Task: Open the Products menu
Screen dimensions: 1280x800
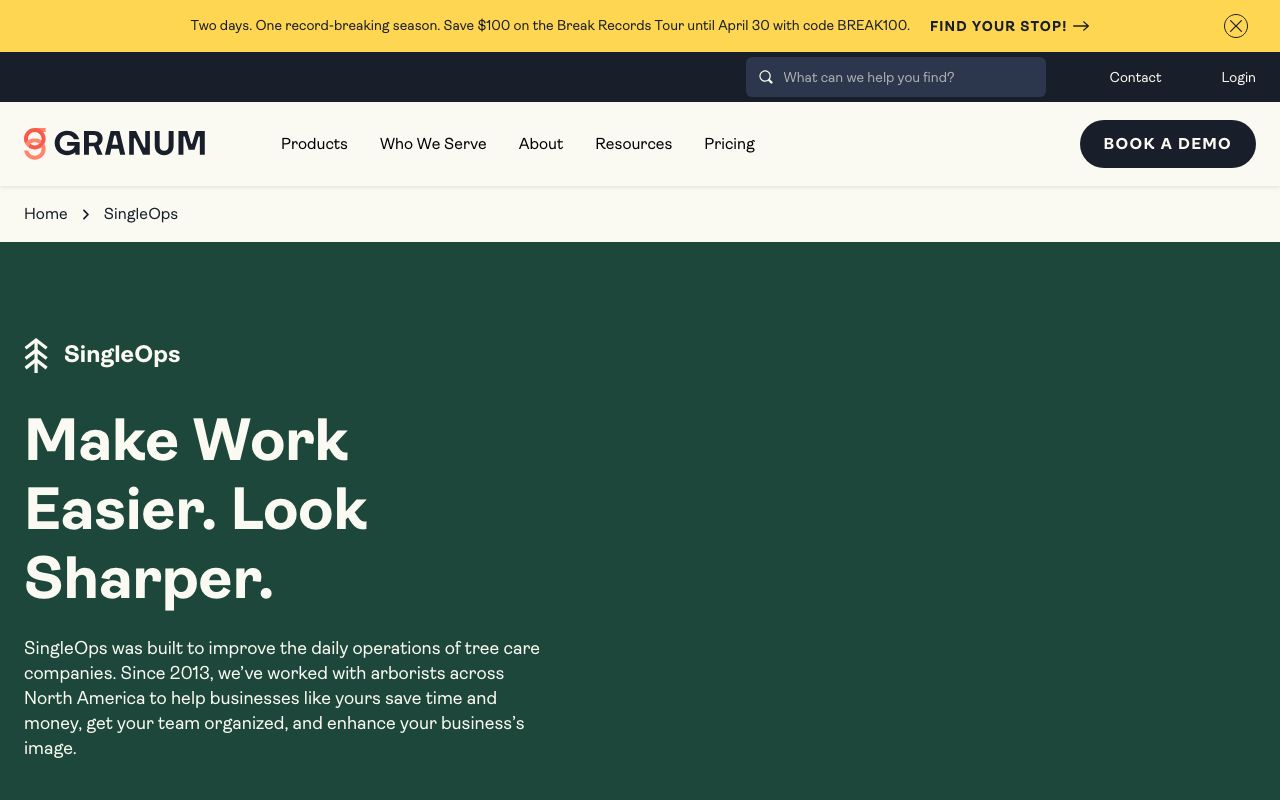Action: [x=314, y=144]
